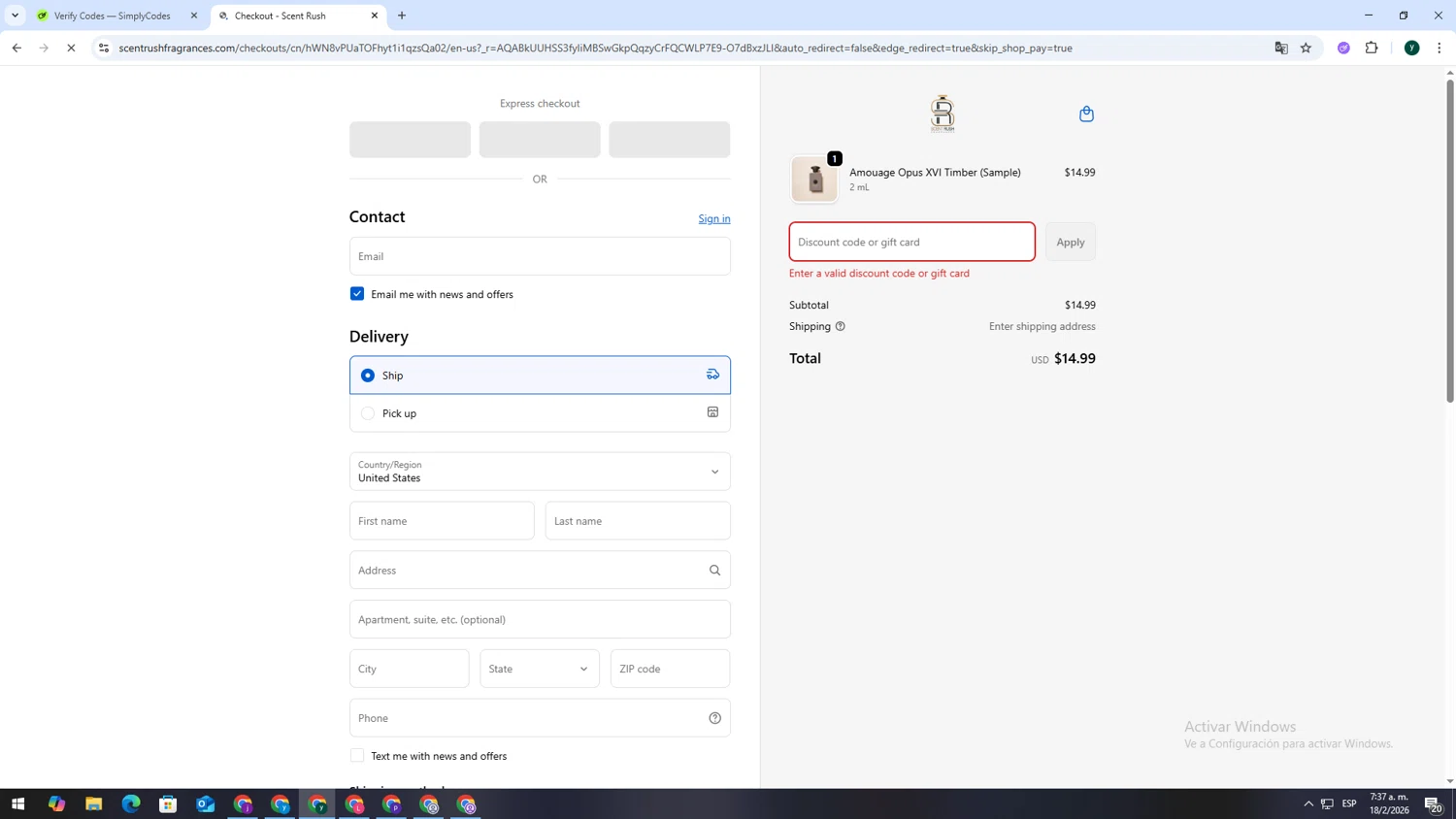This screenshot has width=1456, height=819.
Task: Click the browser address bar URL
Action: coord(595,48)
